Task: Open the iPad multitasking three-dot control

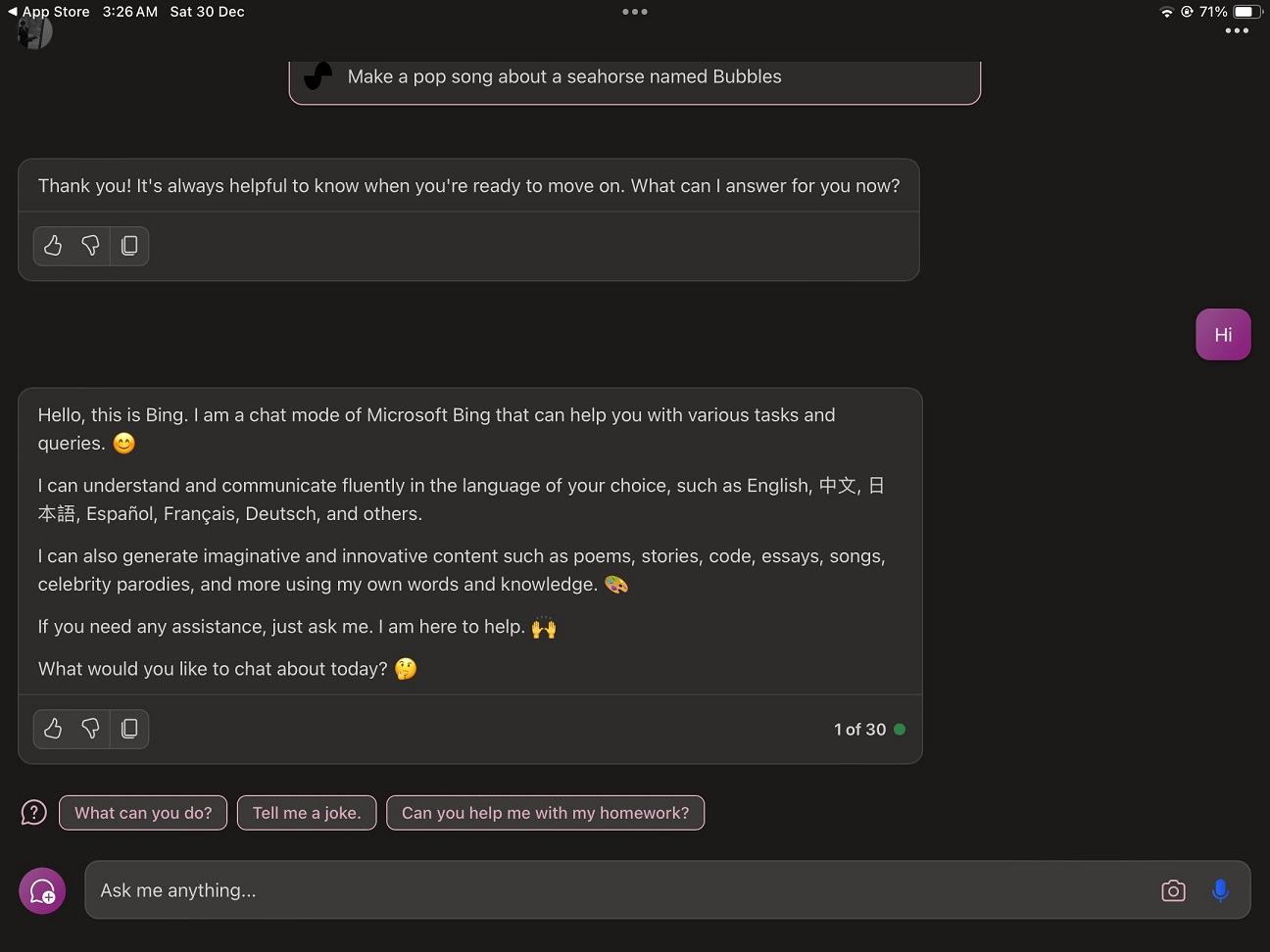Action: pyautogui.click(x=635, y=12)
